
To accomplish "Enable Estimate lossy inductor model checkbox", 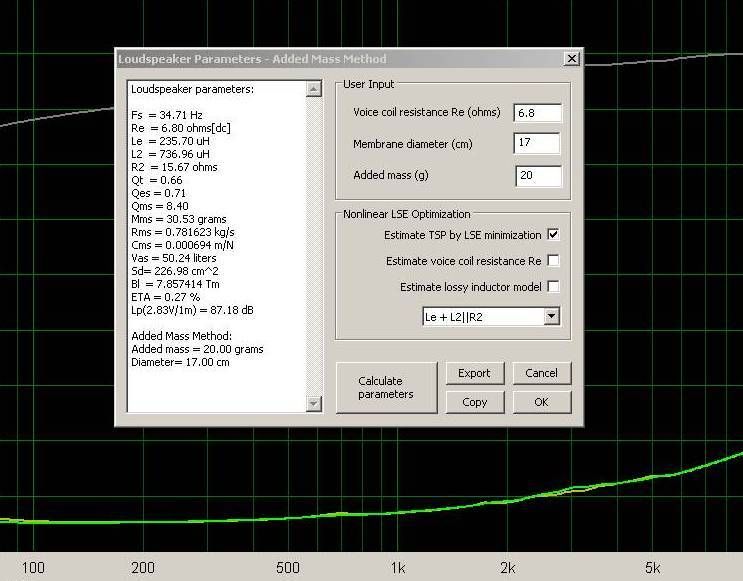I will coord(553,287).
